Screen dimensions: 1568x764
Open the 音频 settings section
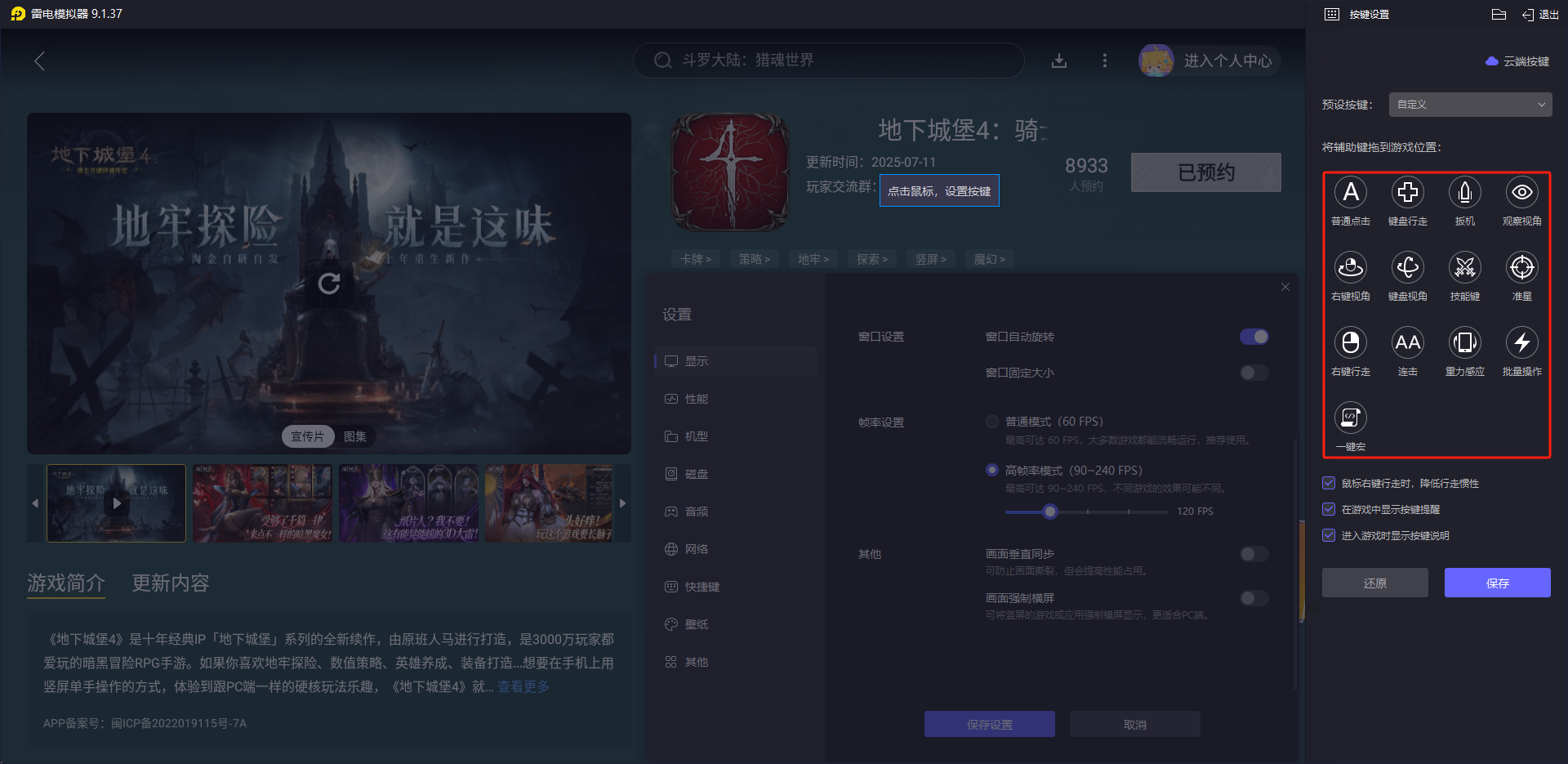pos(736,512)
